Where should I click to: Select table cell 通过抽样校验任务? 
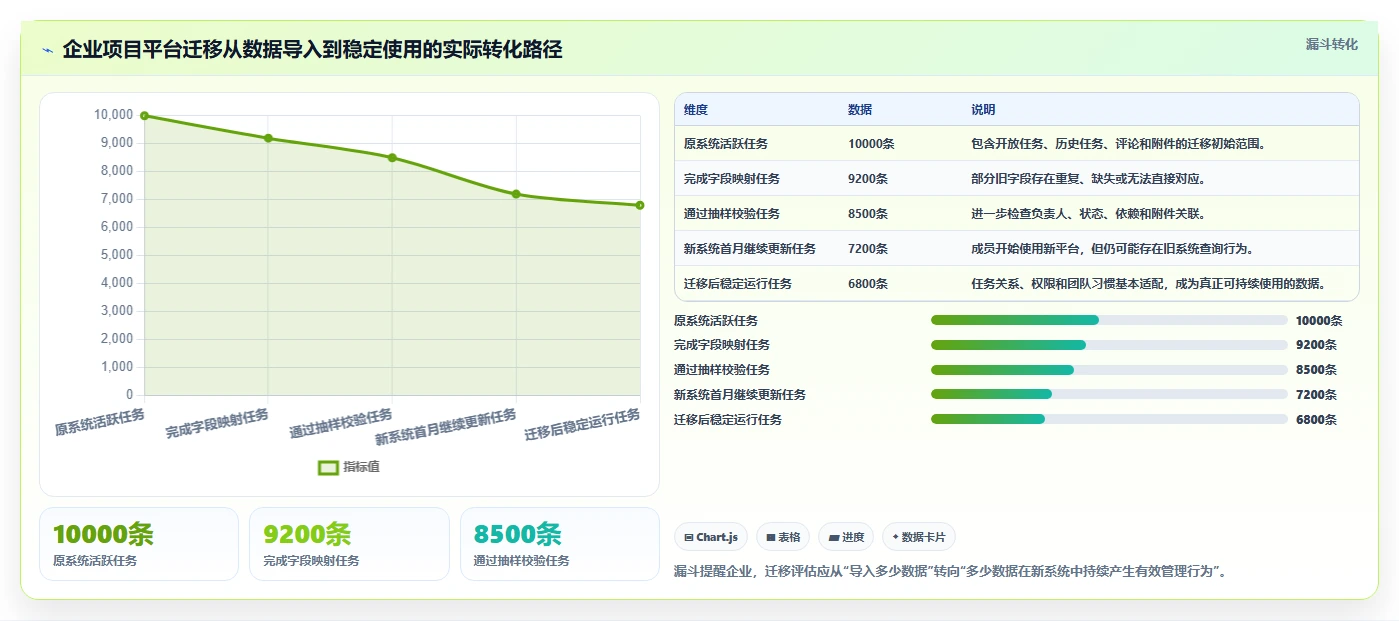732,214
